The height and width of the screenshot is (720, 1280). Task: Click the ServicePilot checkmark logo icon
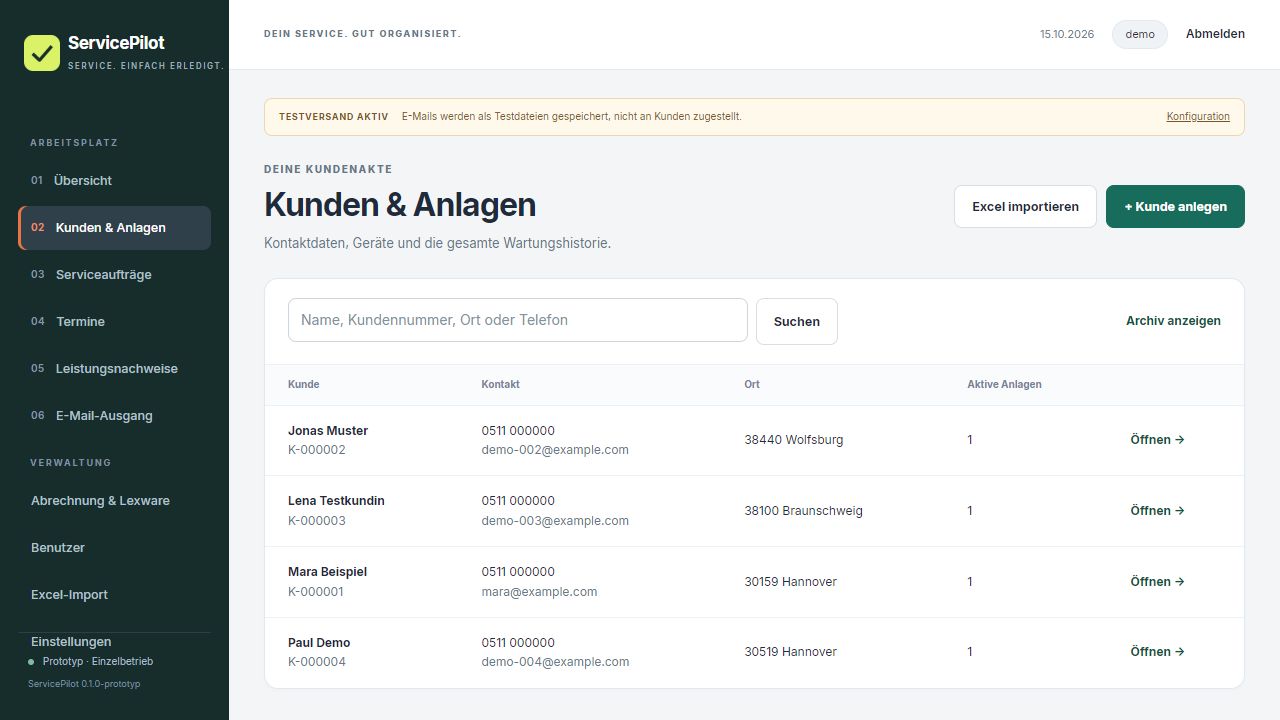click(x=42, y=53)
